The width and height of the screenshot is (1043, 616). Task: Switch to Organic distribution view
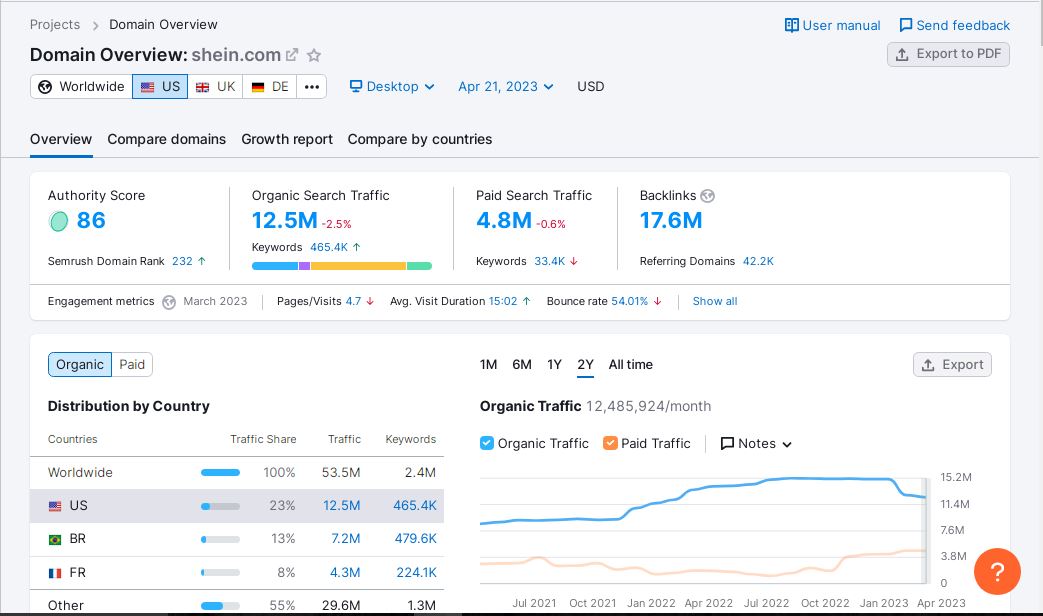coord(80,365)
